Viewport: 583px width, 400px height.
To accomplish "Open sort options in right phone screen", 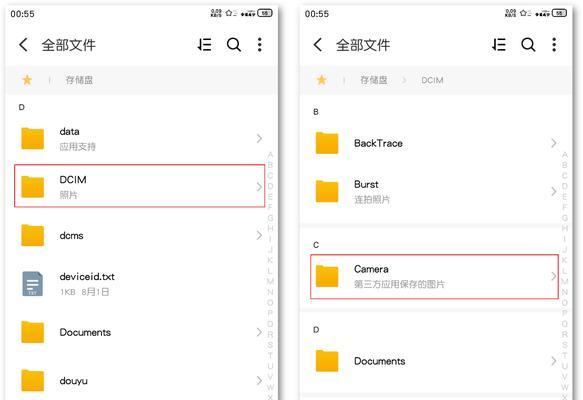I will [x=499, y=45].
